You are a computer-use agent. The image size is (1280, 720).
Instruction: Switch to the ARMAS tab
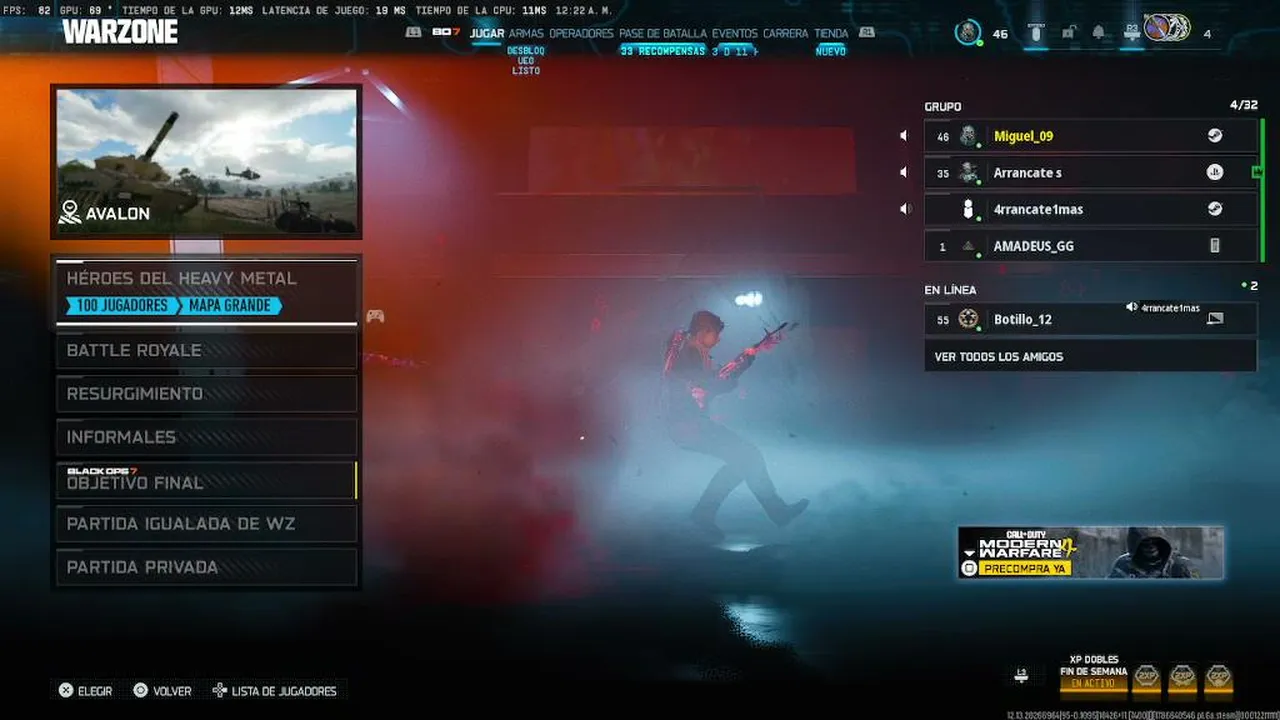526,33
